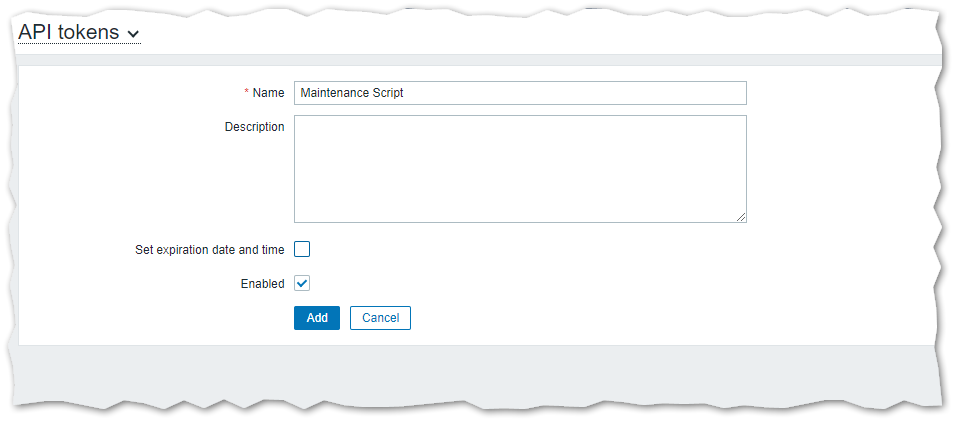
Task: Click the chevron arrow beside API tokens
Action: (134, 34)
